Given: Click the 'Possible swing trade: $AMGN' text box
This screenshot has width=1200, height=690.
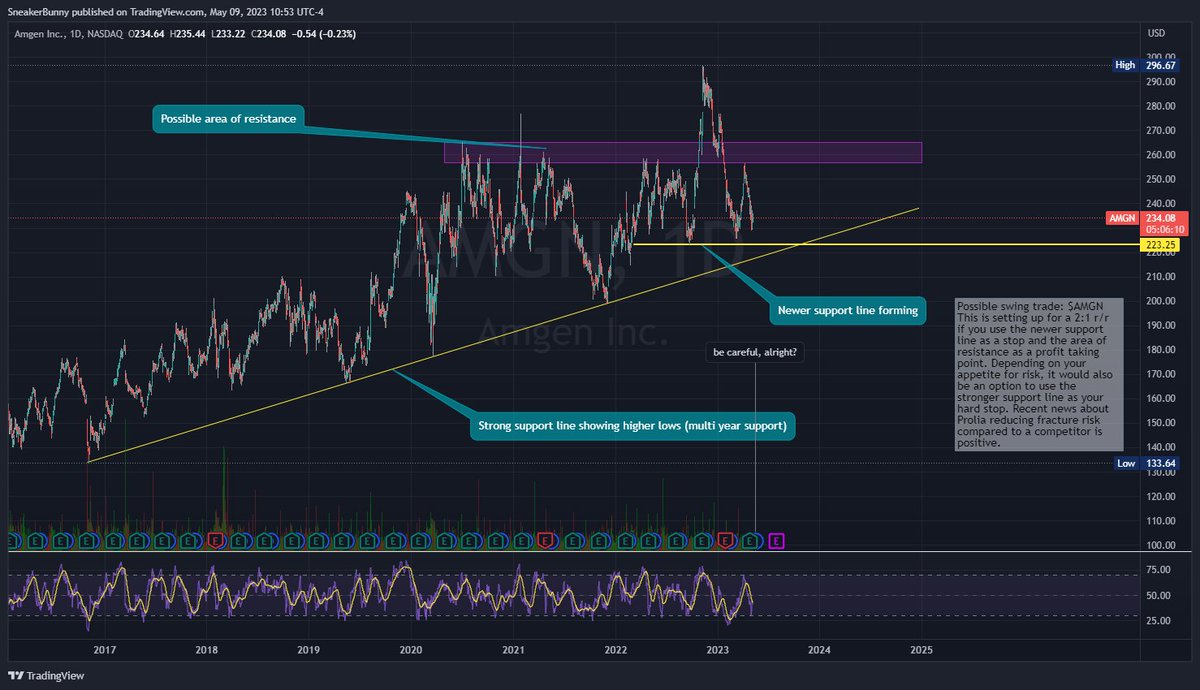Looking at the screenshot, I should [x=1039, y=374].
